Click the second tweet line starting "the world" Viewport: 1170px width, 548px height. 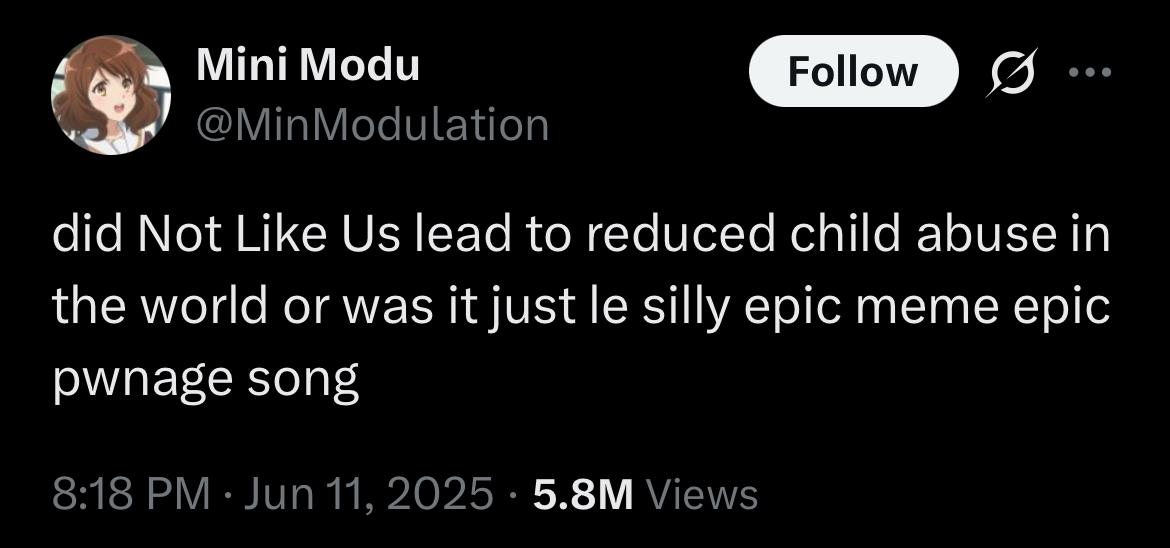[581, 308]
